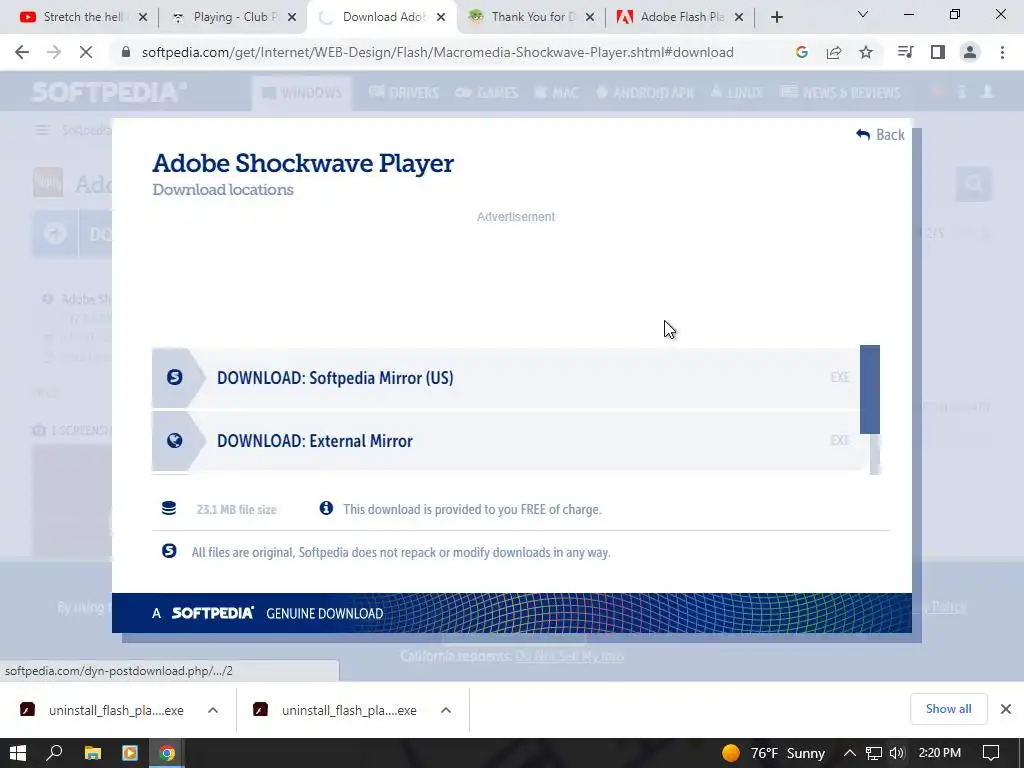
Task: Open the Chrome three-dot menu
Action: click(1002, 52)
